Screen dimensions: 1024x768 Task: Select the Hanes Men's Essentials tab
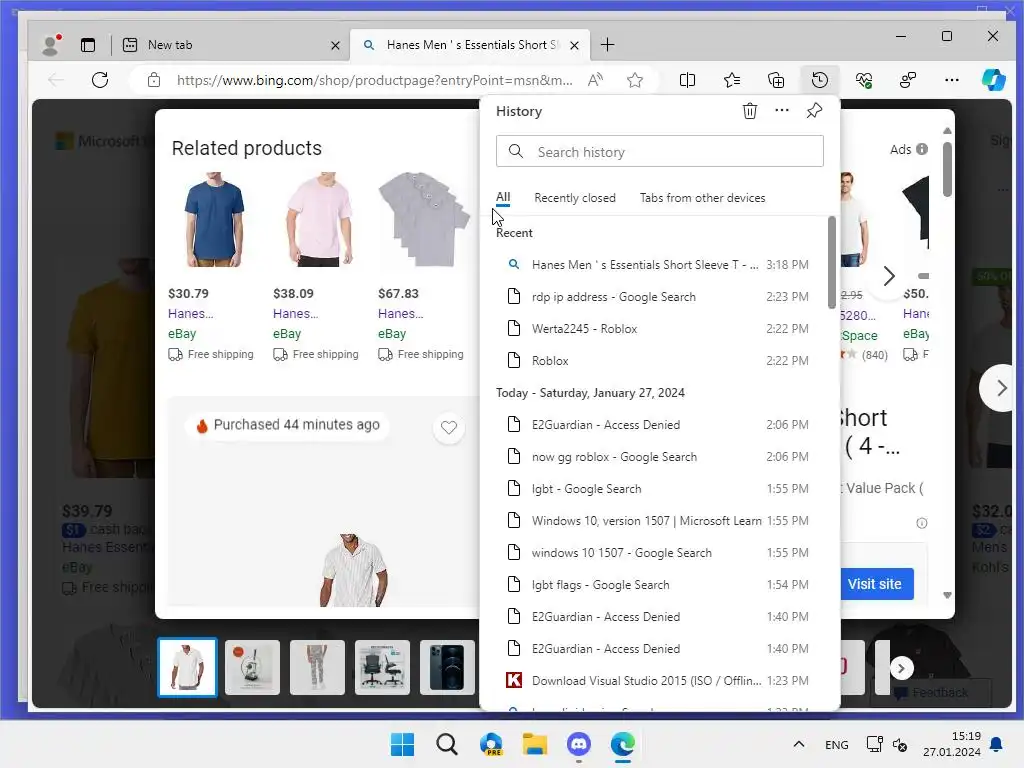click(x=472, y=45)
